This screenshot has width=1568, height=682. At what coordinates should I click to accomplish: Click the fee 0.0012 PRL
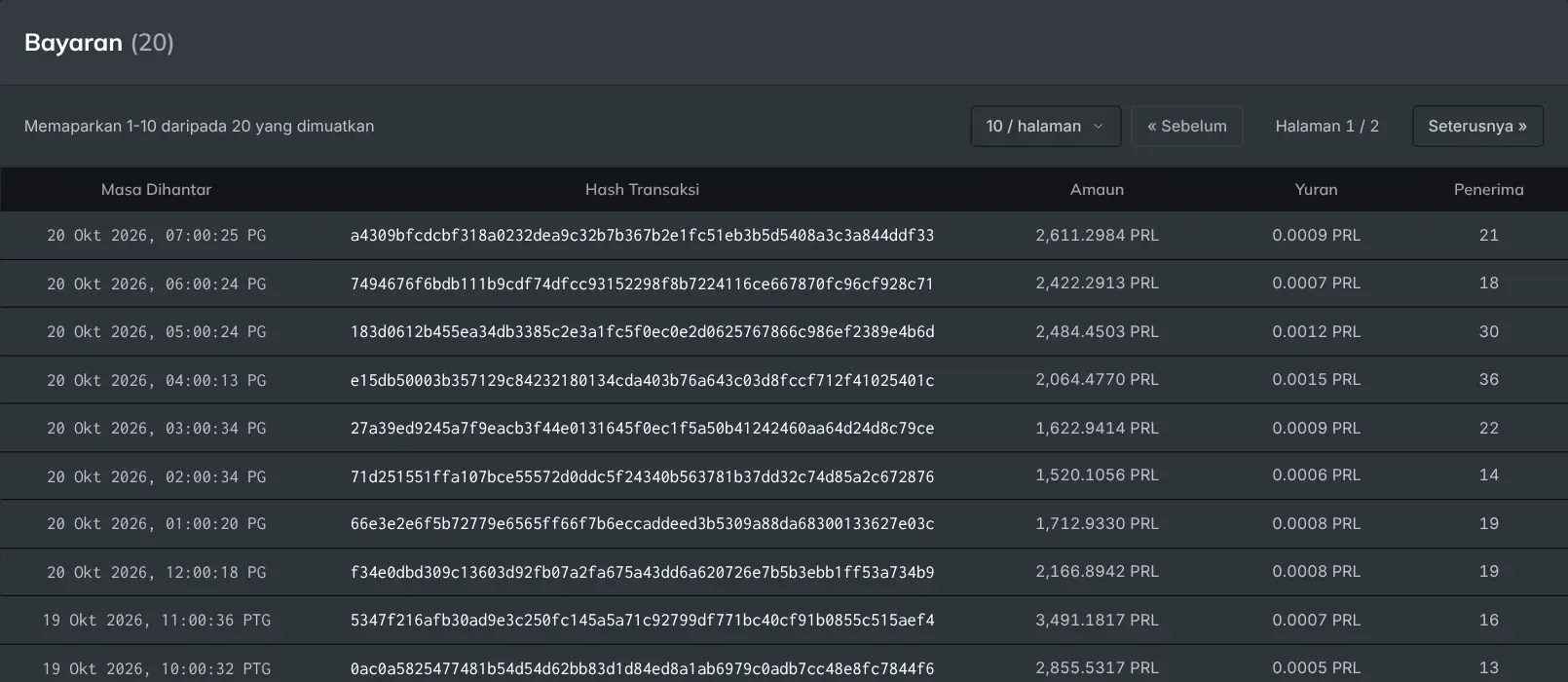[x=1316, y=332]
